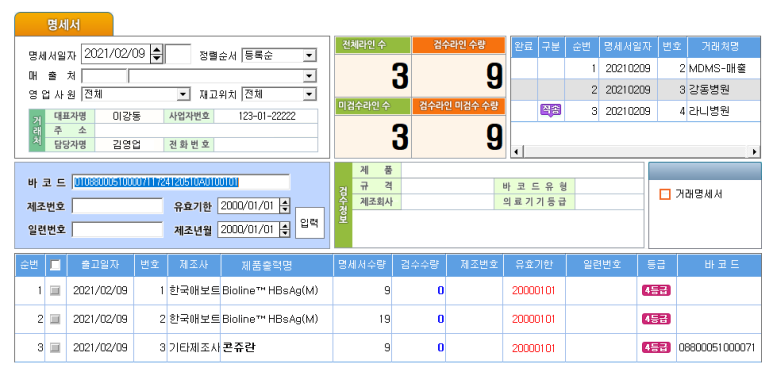Click right arrow of statement list scrollbar
Screen dimensions: 773x387
(754, 152)
